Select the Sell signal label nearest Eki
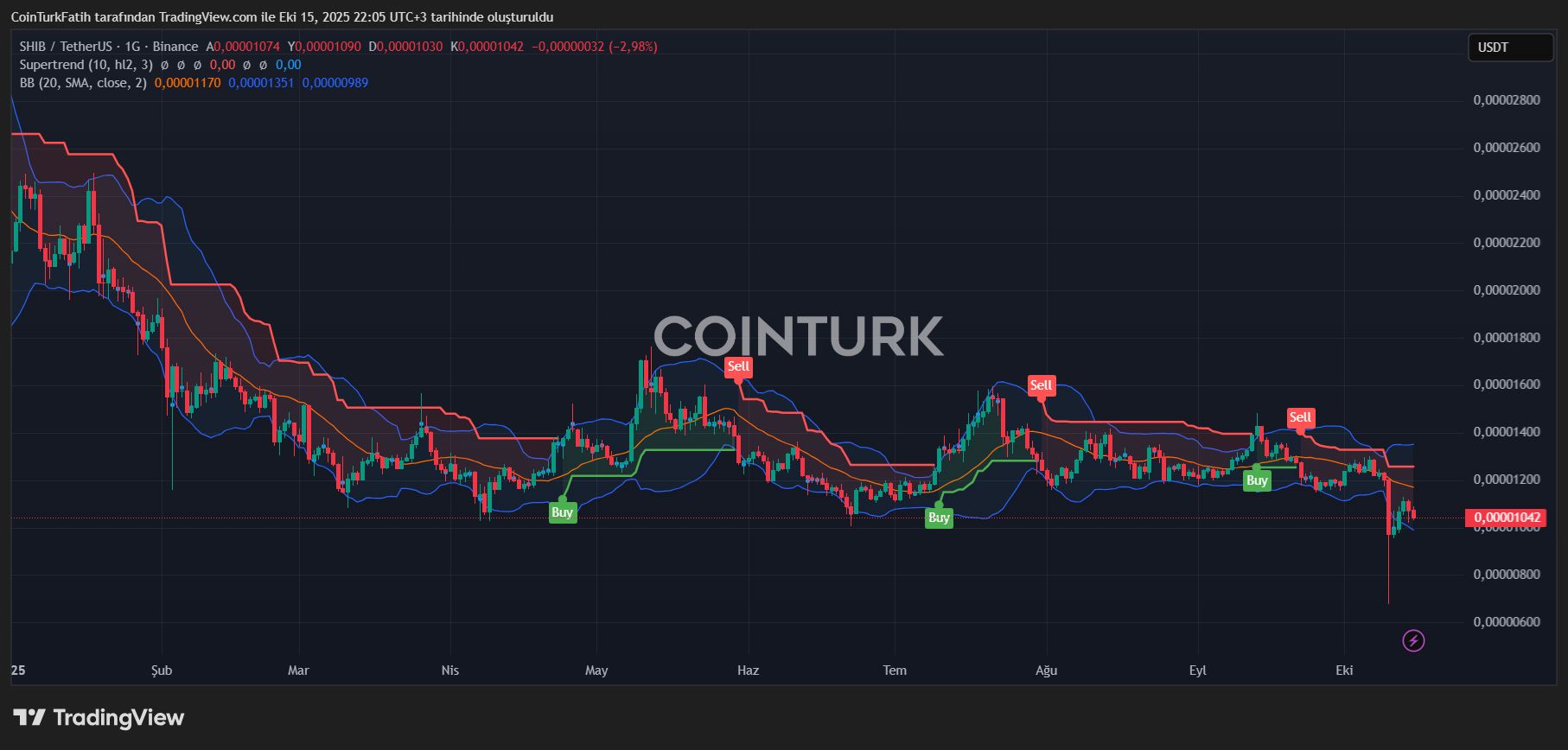The width and height of the screenshot is (1568, 750). (x=1300, y=417)
